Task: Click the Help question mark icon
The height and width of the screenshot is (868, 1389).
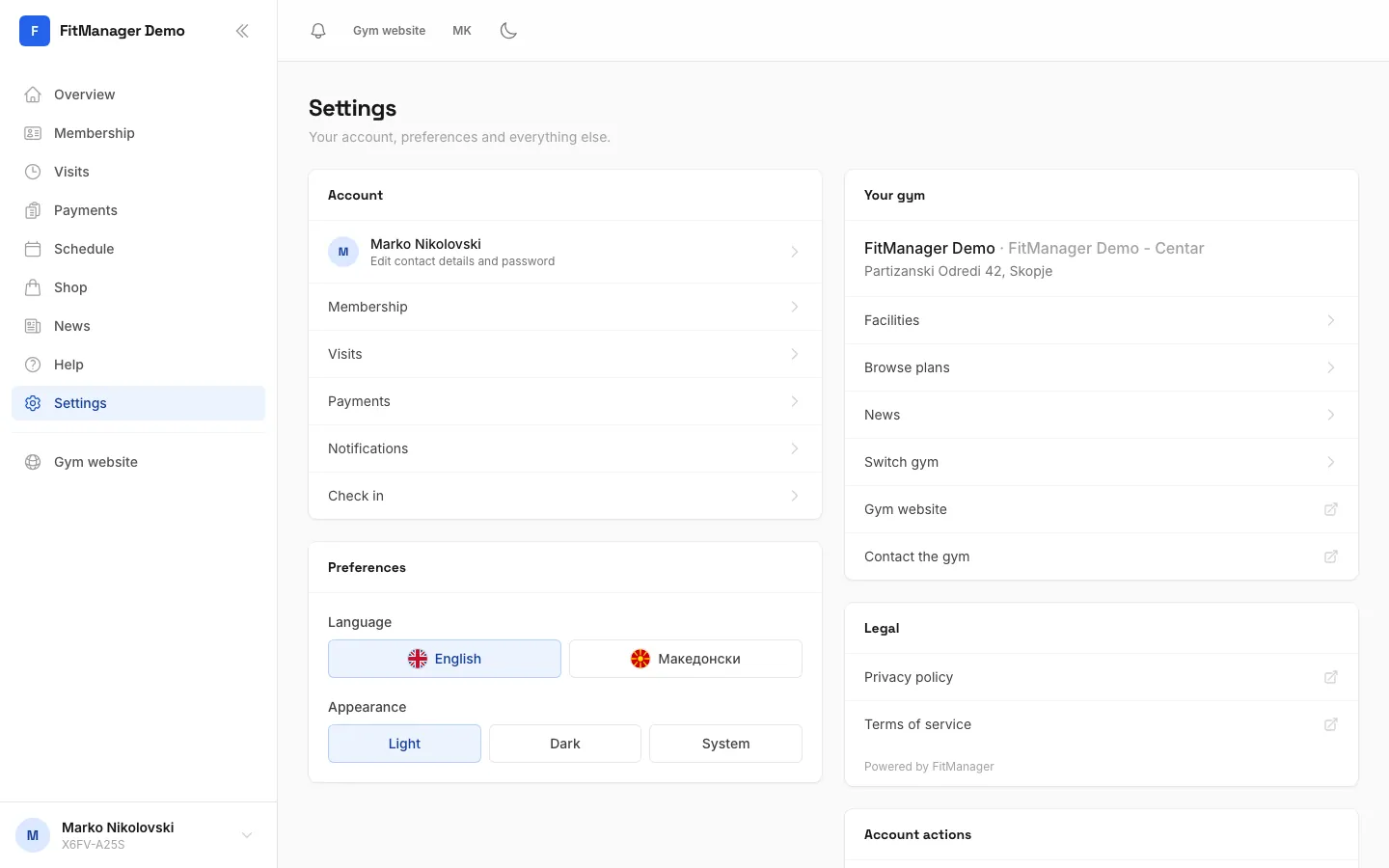Action: pos(33,365)
